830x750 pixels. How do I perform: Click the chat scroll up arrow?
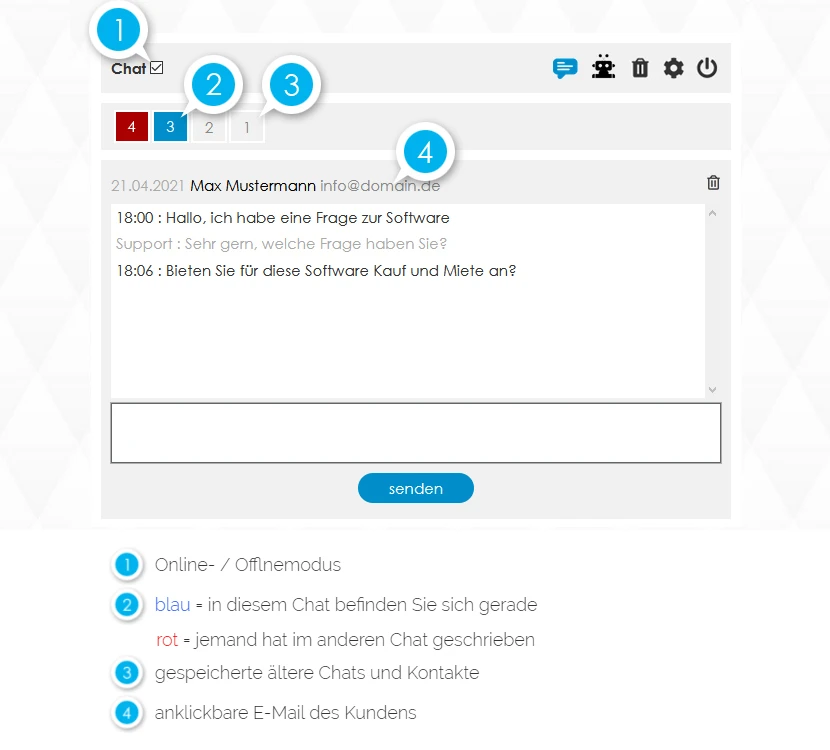tap(712, 213)
